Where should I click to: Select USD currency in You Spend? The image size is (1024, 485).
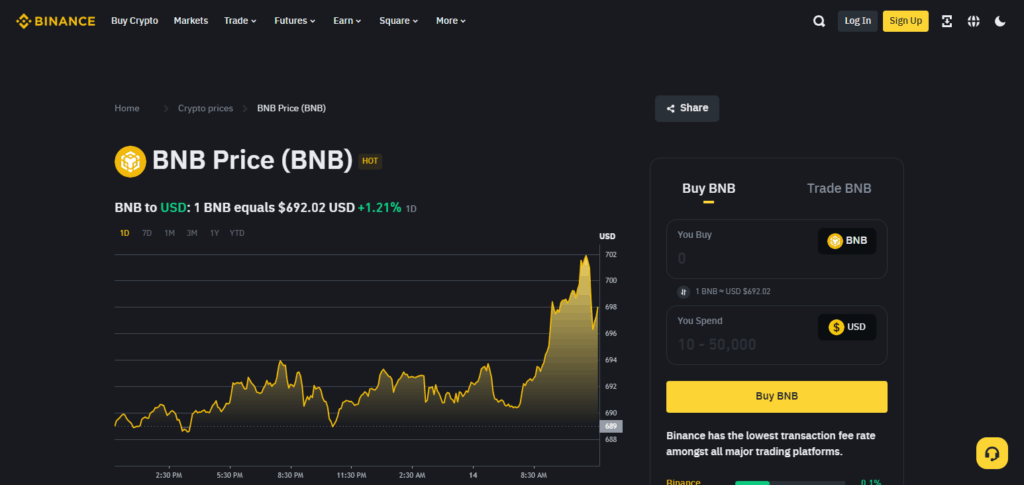tap(847, 327)
